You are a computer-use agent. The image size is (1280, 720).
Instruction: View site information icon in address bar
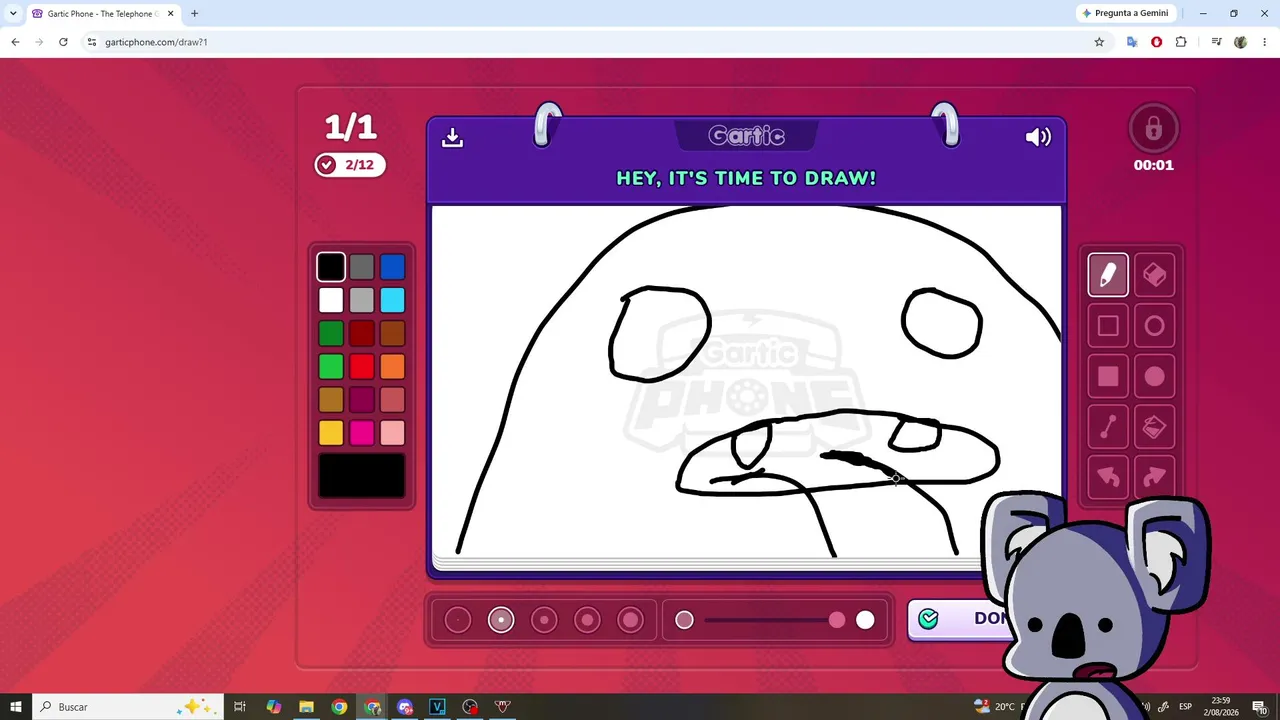pyautogui.click(x=92, y=42)
